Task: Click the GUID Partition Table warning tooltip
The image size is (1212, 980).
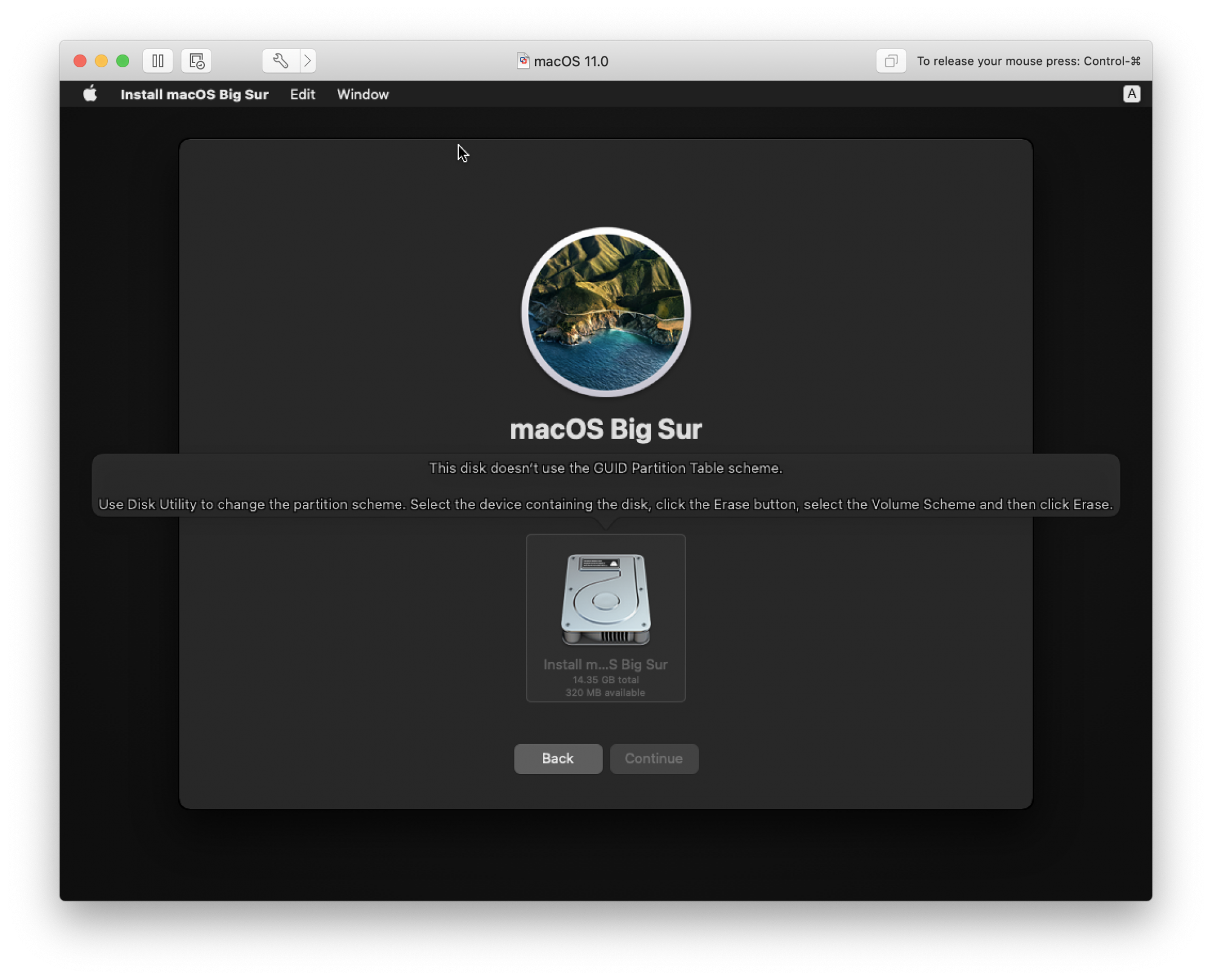Action: [606, 468]
